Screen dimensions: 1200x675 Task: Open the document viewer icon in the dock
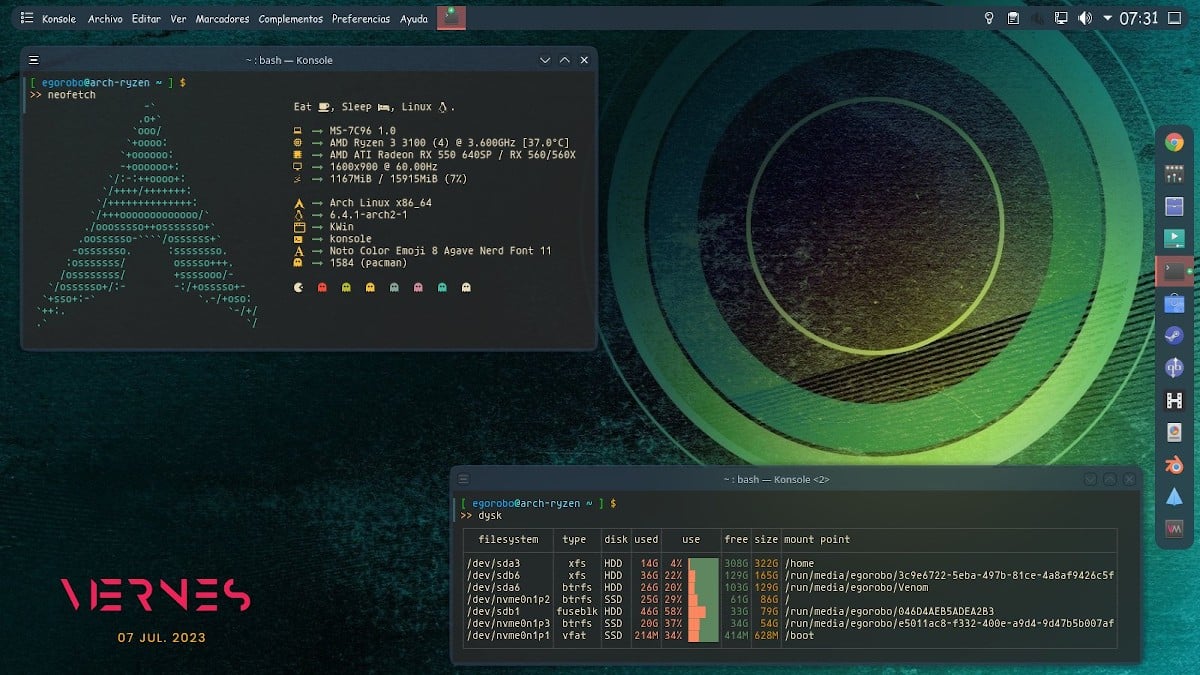1174,432
